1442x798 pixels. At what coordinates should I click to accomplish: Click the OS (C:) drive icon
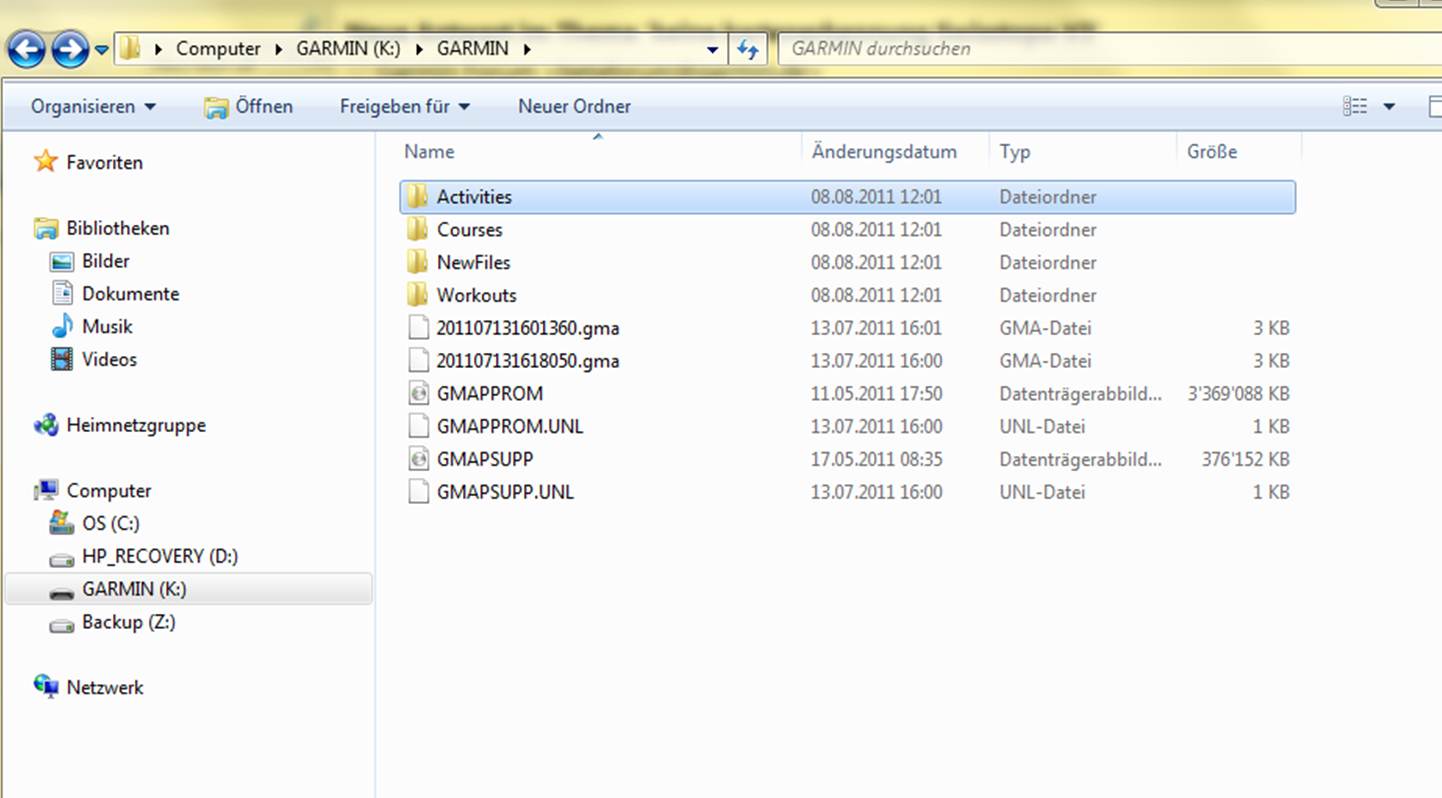point(62,523)
